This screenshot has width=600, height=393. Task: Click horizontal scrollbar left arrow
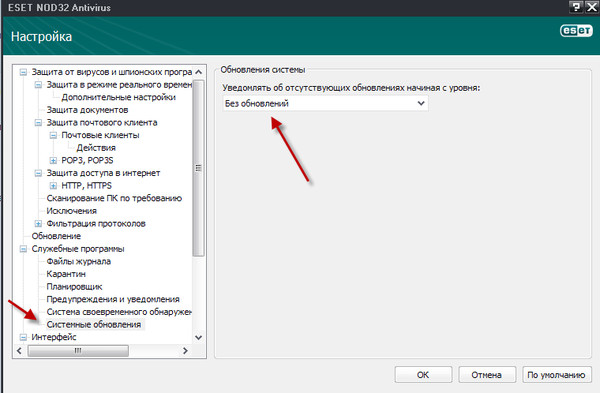click(20, 351)
